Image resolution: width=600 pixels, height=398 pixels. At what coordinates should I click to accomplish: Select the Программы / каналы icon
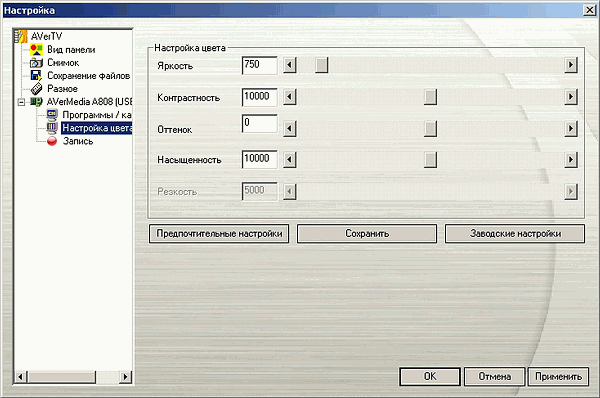[52, 115]
